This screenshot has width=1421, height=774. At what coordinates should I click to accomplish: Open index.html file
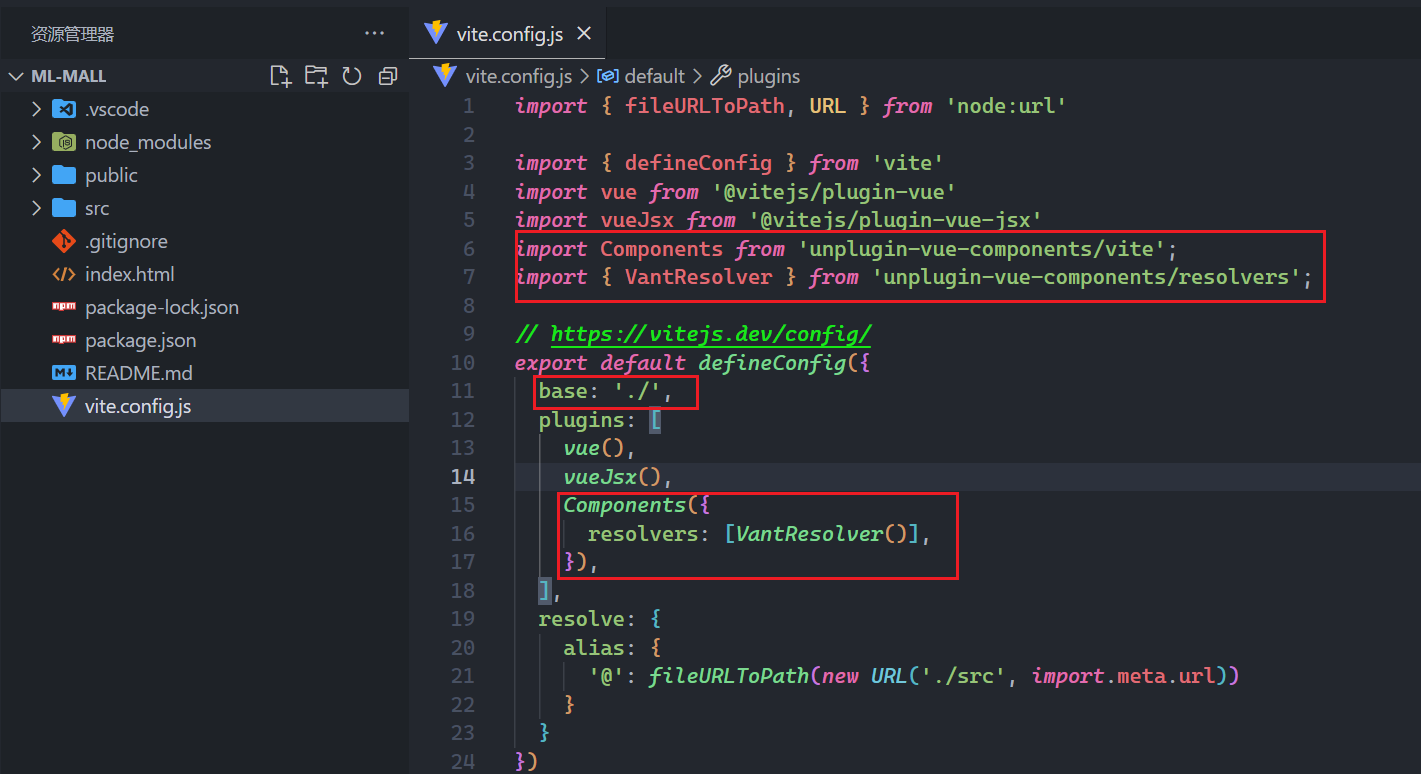204,274
